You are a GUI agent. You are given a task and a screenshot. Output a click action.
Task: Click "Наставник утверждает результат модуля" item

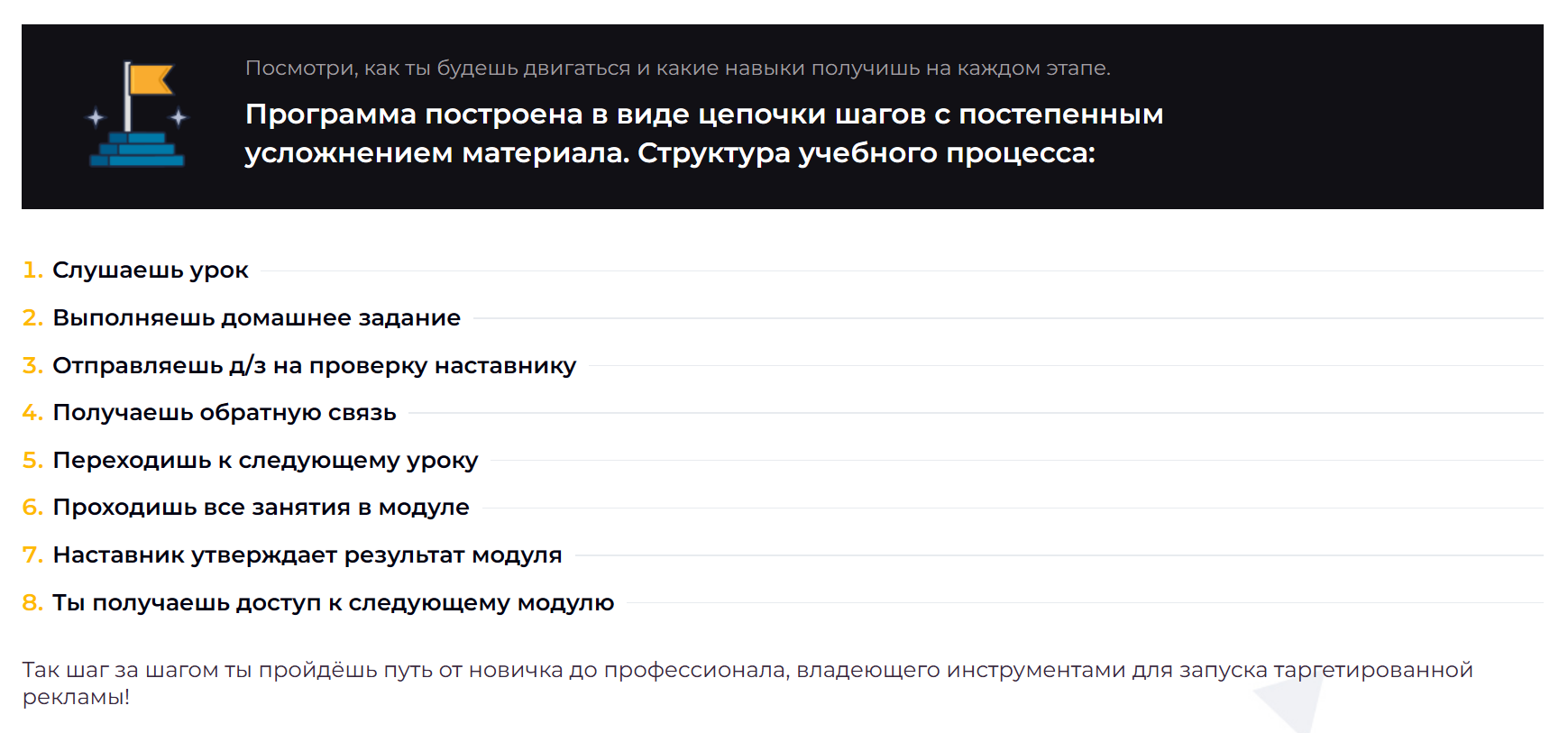tap(307, 555)
